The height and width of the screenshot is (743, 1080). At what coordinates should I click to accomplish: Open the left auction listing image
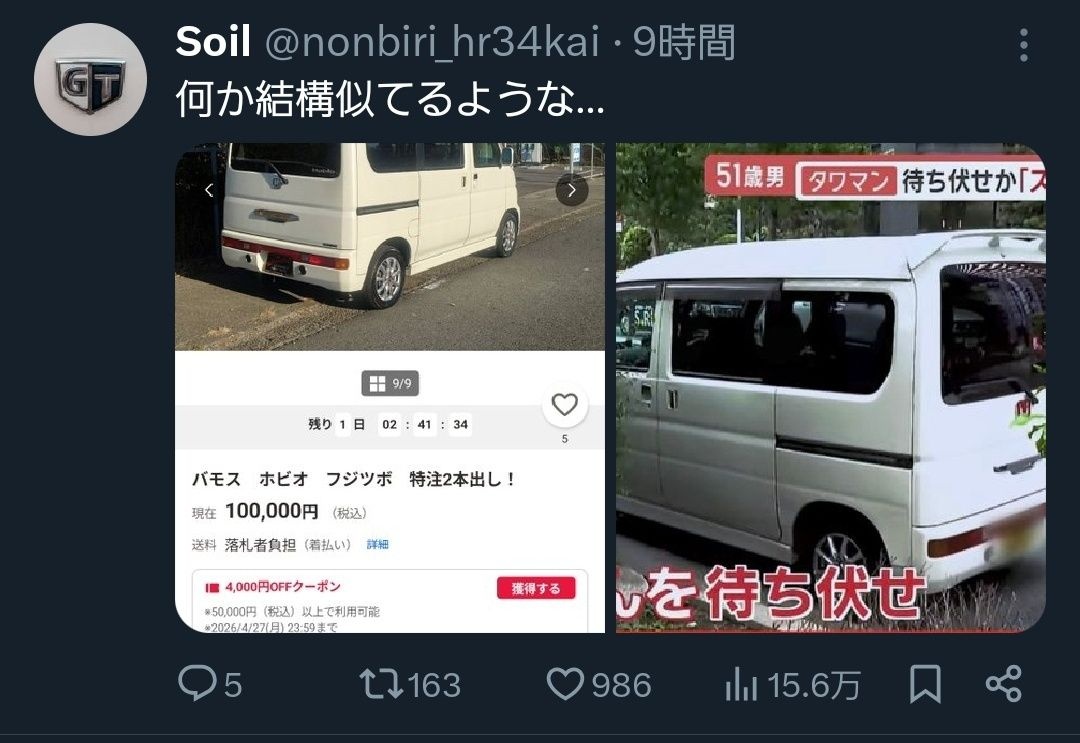(x=390, y=388)
